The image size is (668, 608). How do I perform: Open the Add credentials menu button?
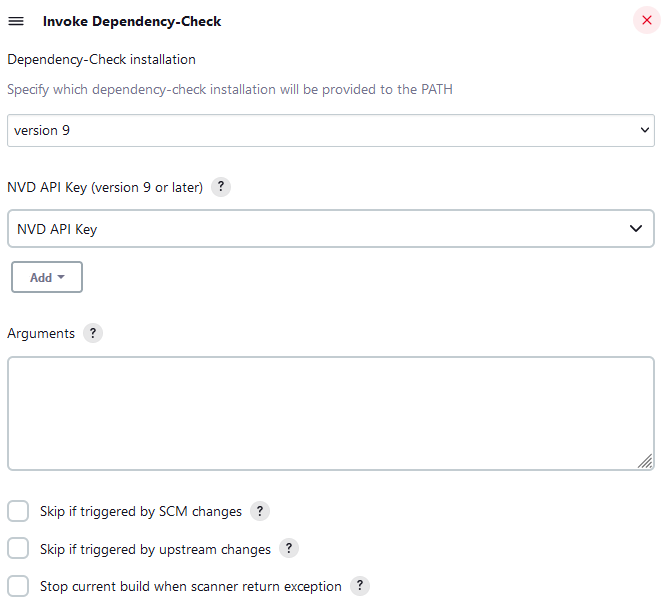47,277
